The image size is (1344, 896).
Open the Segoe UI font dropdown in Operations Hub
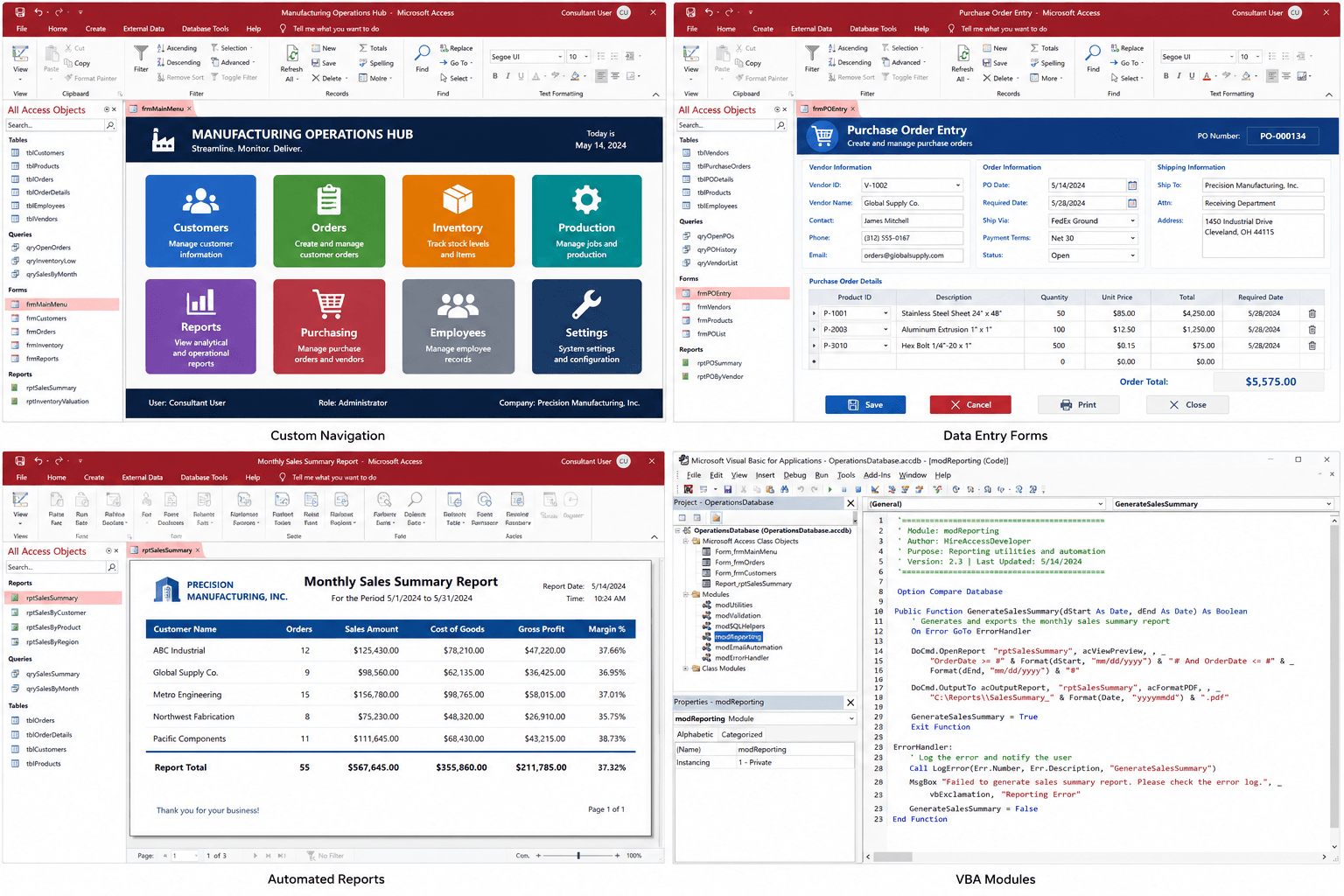click(x=560, y=57)
